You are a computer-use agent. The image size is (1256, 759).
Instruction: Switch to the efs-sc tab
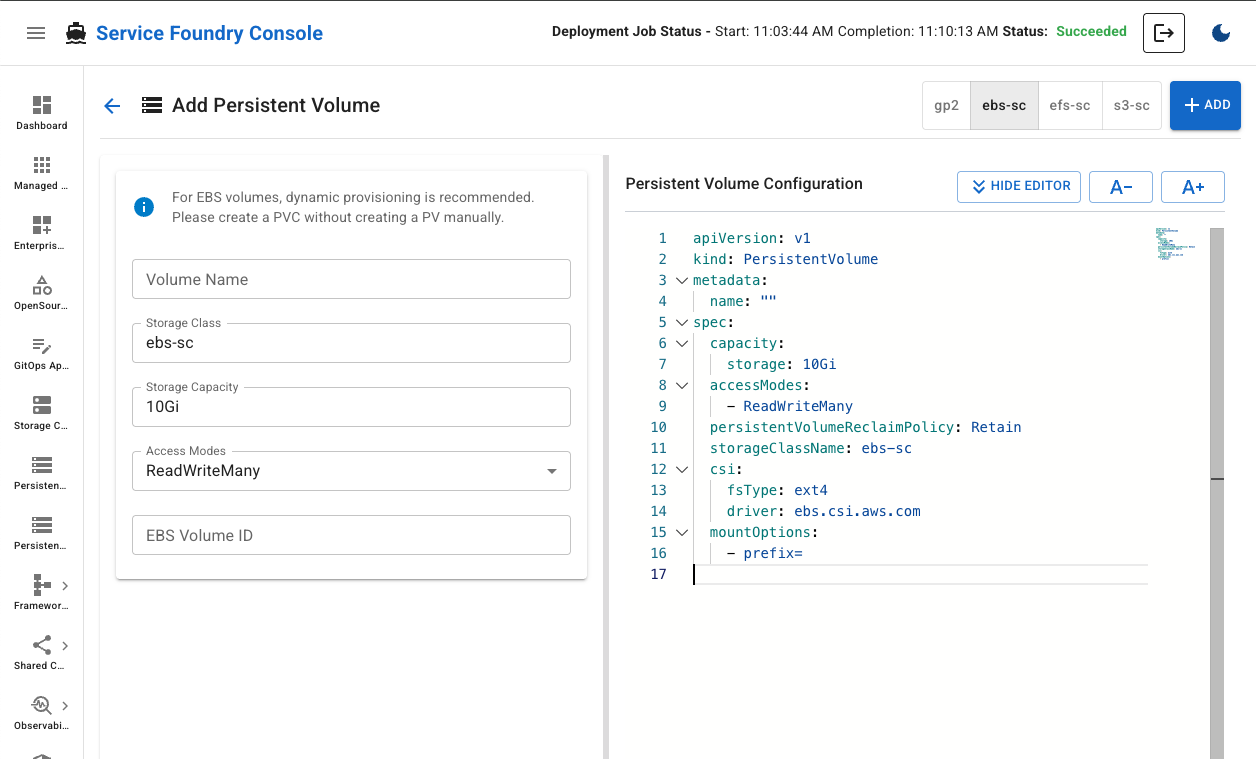(x=1069, y=106)
